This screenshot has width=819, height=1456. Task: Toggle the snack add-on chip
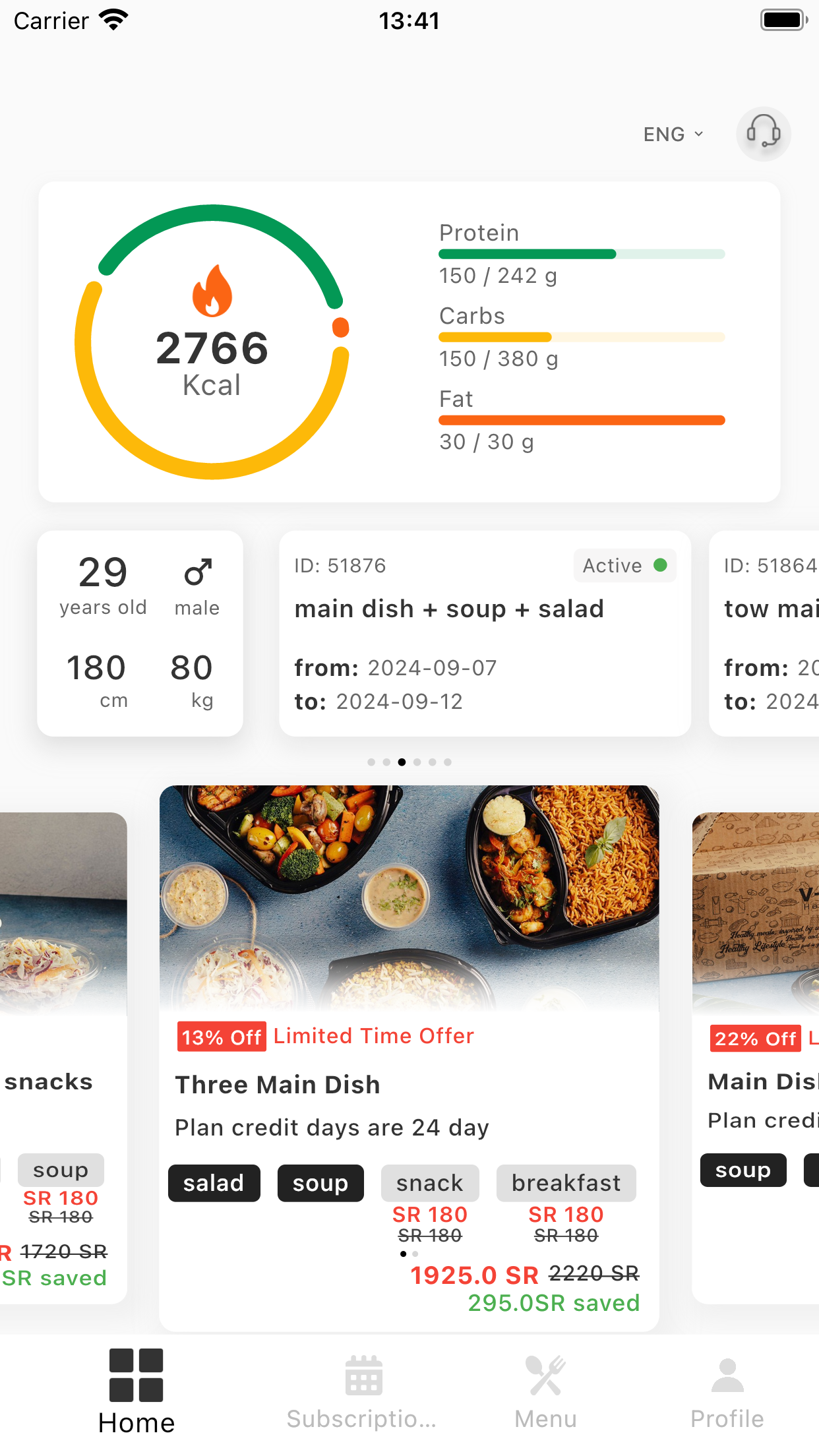coord(430,1183)
